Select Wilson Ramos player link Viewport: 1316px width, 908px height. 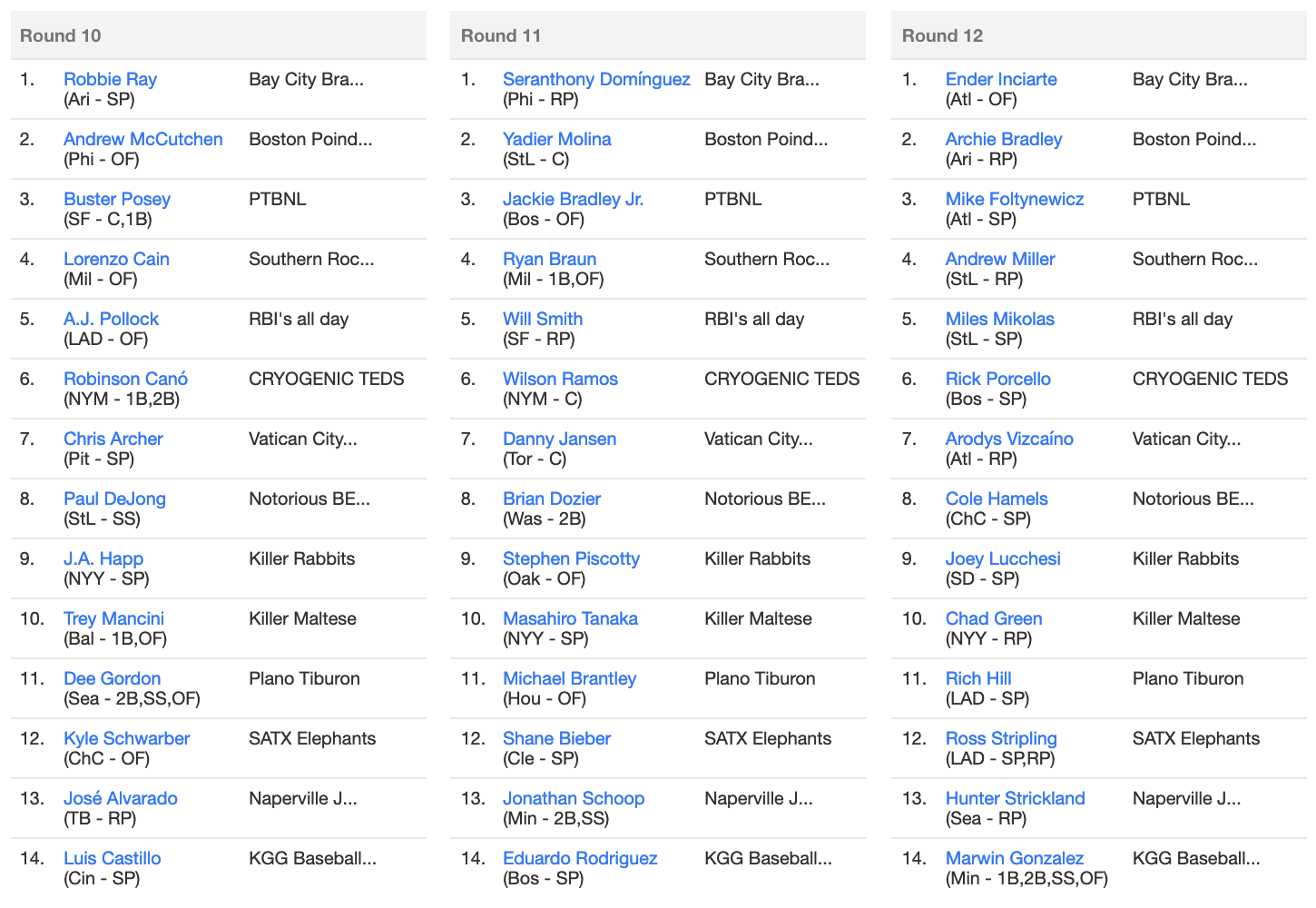tap(560, 379)
